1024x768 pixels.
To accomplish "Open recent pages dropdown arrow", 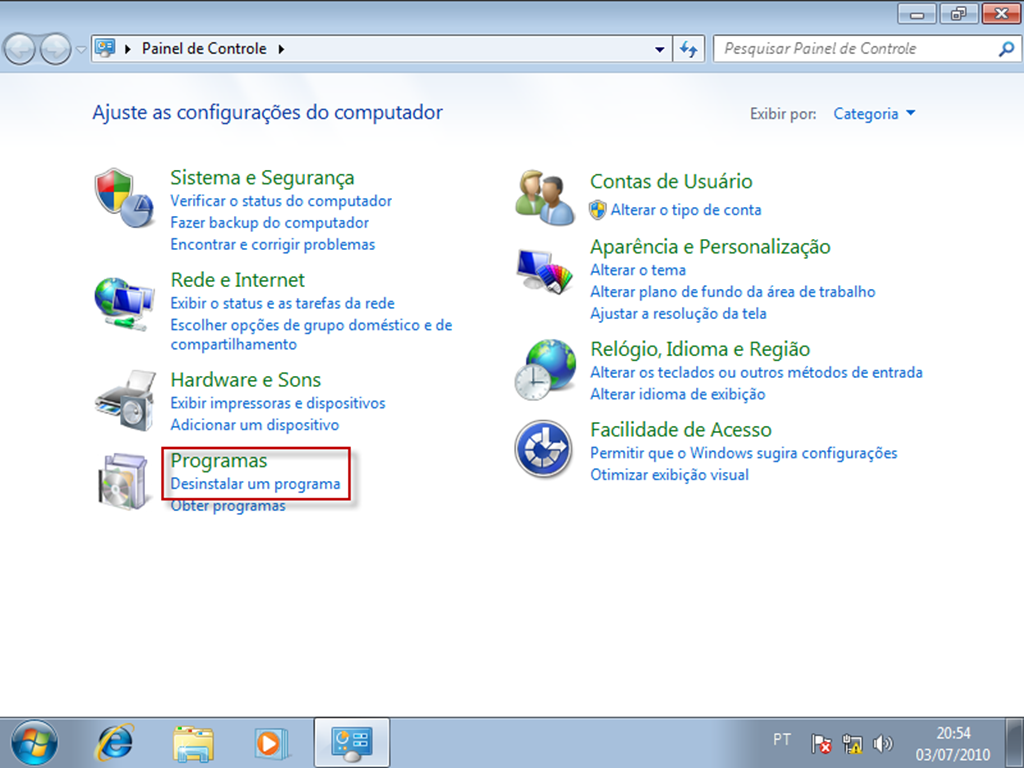I will coord(81,50).
